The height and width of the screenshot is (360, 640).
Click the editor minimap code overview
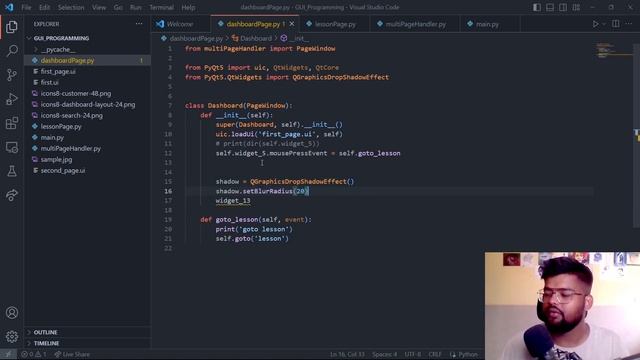click(x=613, y=51)
